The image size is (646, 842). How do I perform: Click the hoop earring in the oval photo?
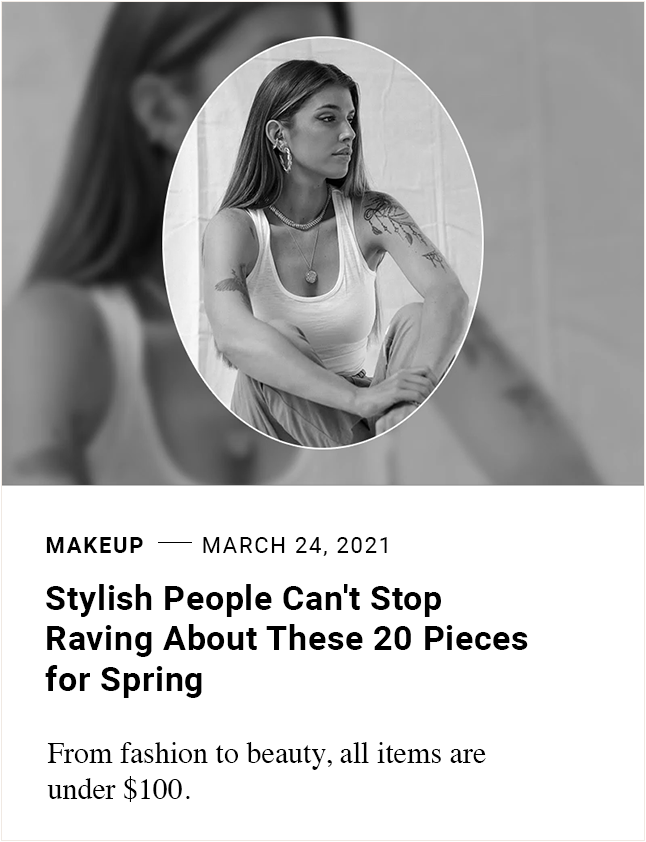pyautogui.click(x=285, y=157)
